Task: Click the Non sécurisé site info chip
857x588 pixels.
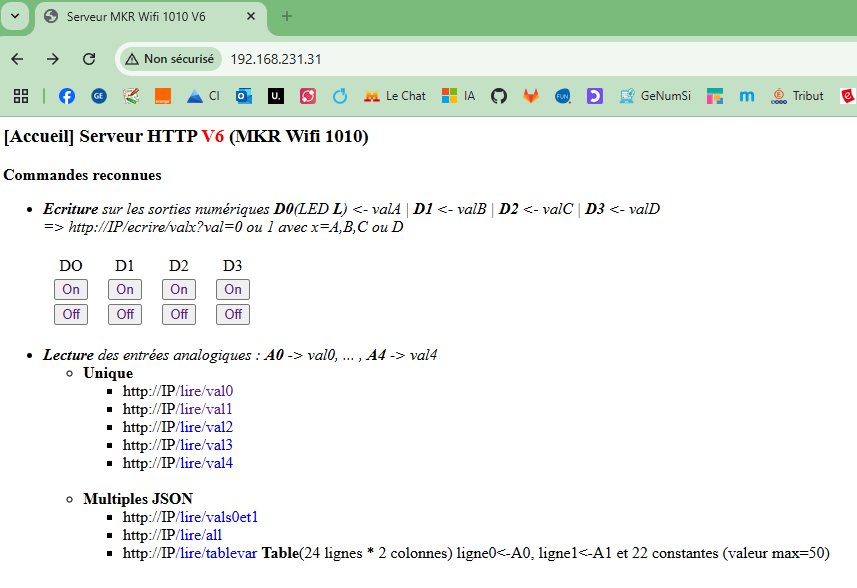Action: [x=170, y=59]
